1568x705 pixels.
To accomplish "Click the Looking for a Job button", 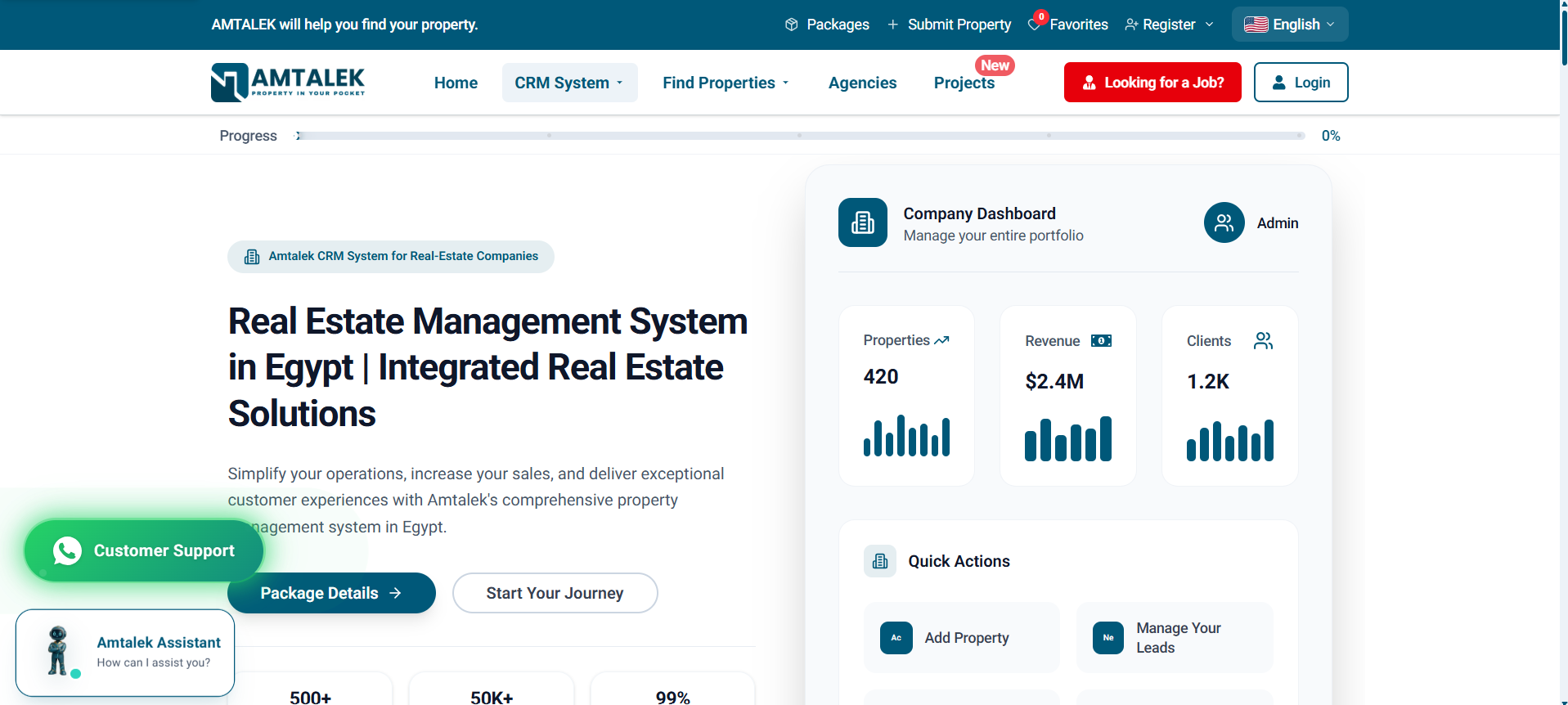I will click(1152, 83).
